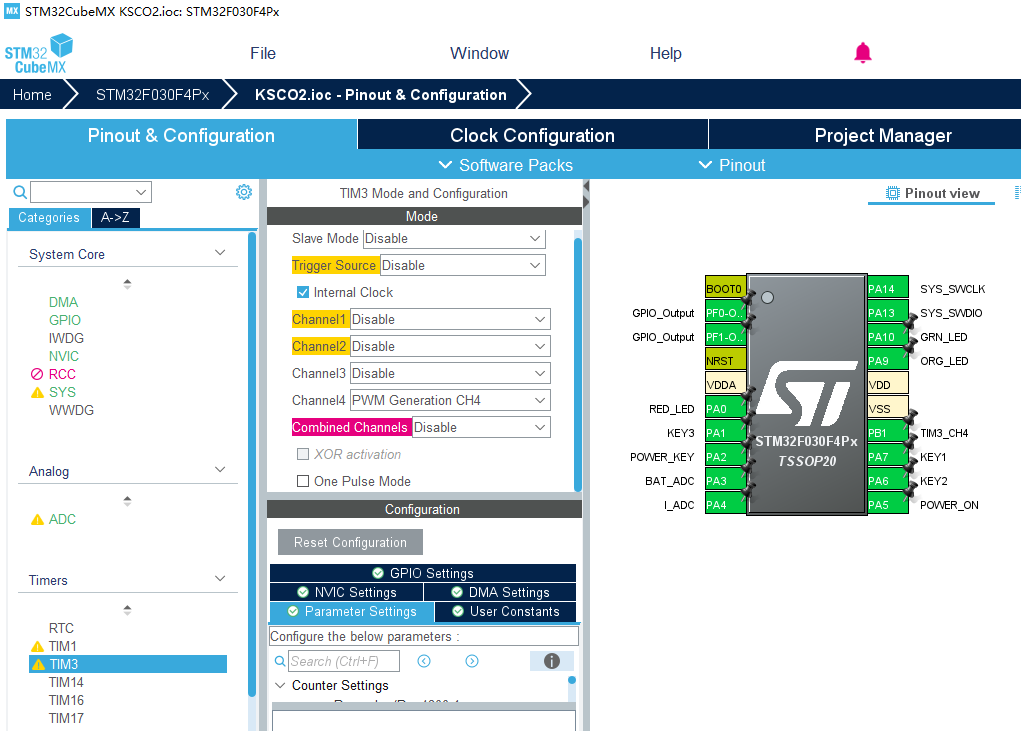Click the search magnifier beside category dropdown
1021x731 pixels.
click(x=20, y=192)
